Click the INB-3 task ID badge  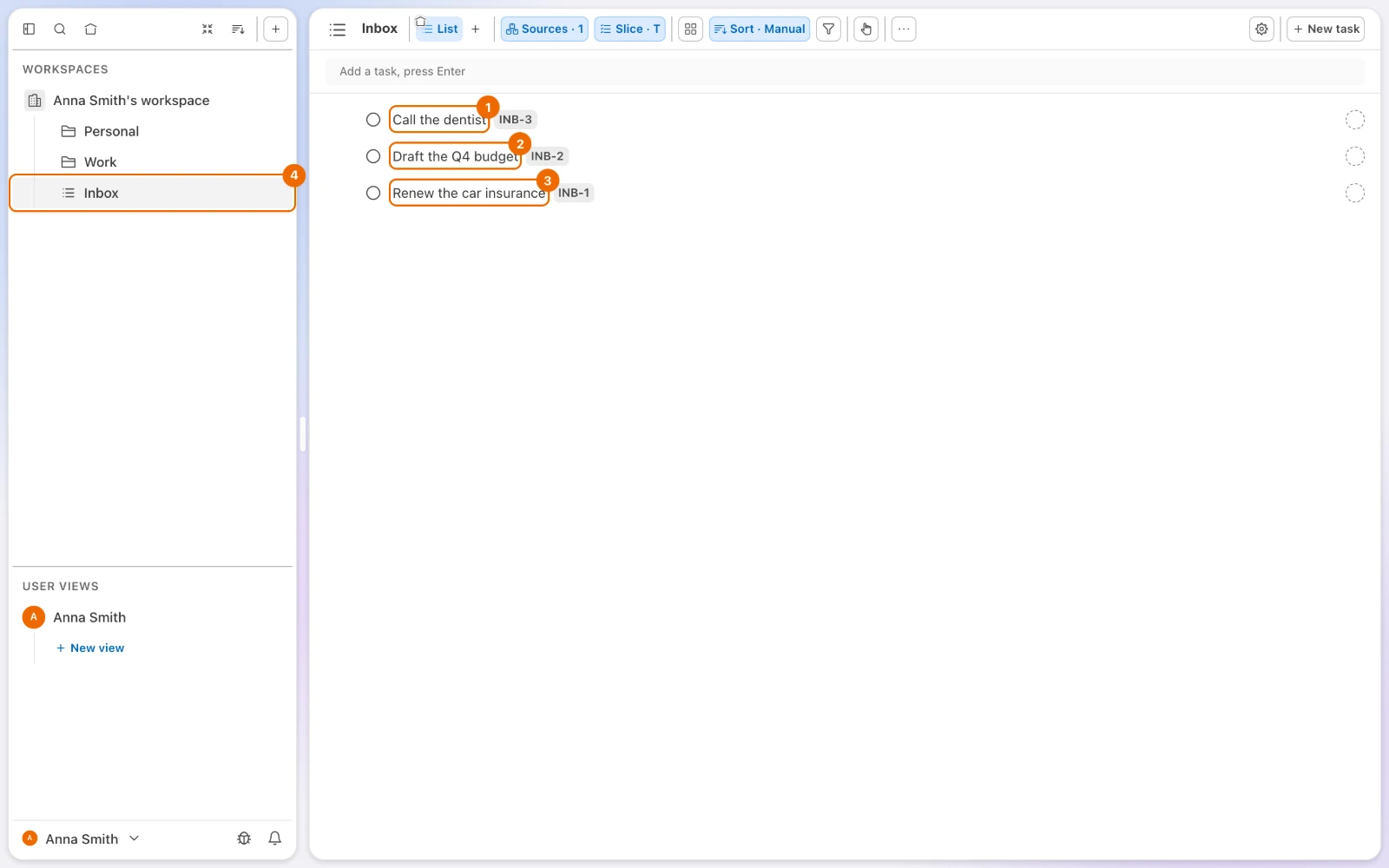pyautogui.click(x=516, y=120)
